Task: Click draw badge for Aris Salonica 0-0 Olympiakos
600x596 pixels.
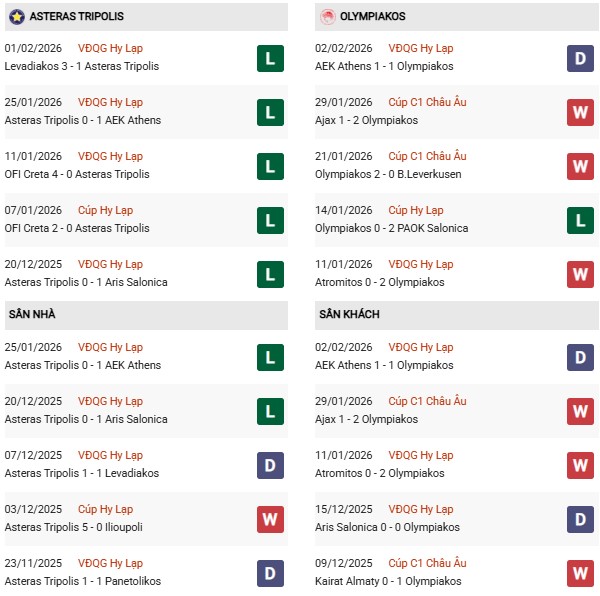Action: [580, 519]
